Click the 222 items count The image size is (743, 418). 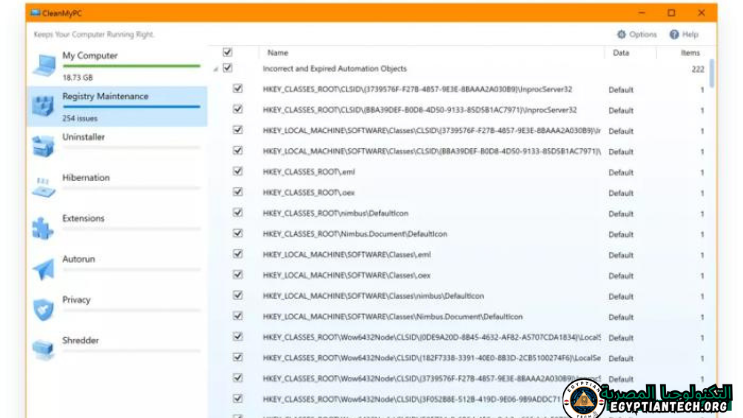tap(698, 69)
